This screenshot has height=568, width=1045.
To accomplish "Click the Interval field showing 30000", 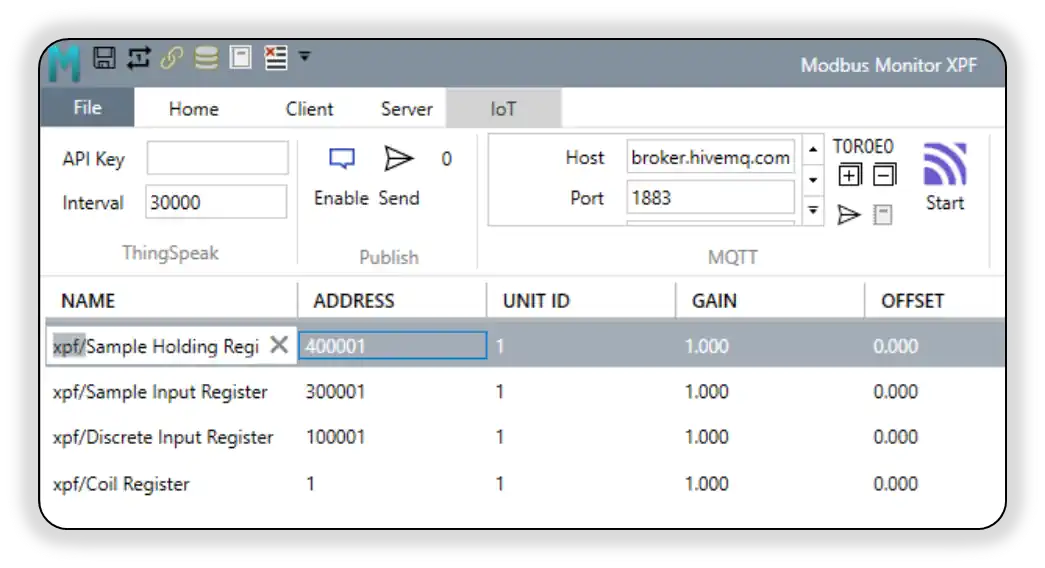I will point(216,201).
